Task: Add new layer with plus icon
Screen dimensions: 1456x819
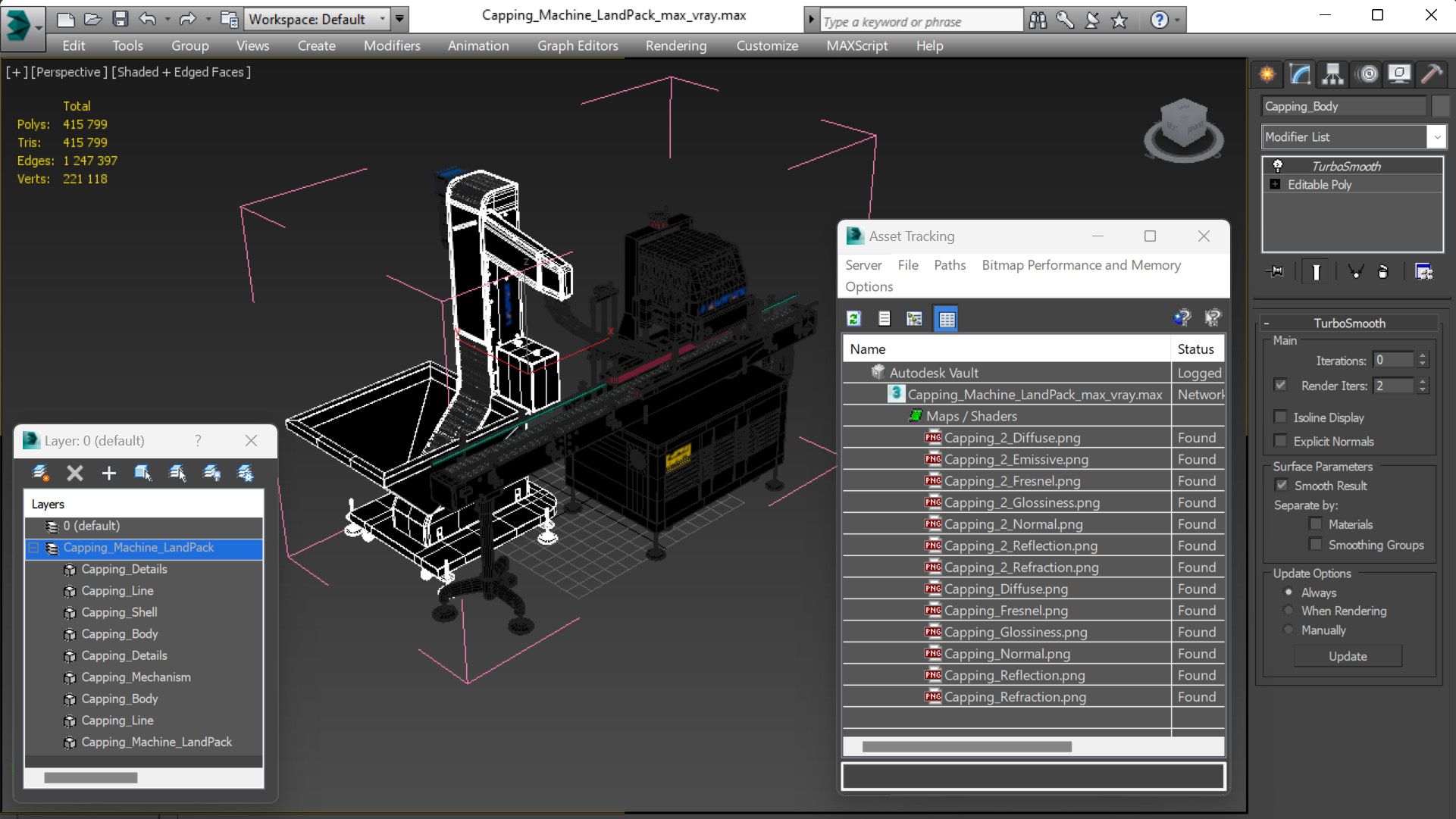Action: point(109,474)
